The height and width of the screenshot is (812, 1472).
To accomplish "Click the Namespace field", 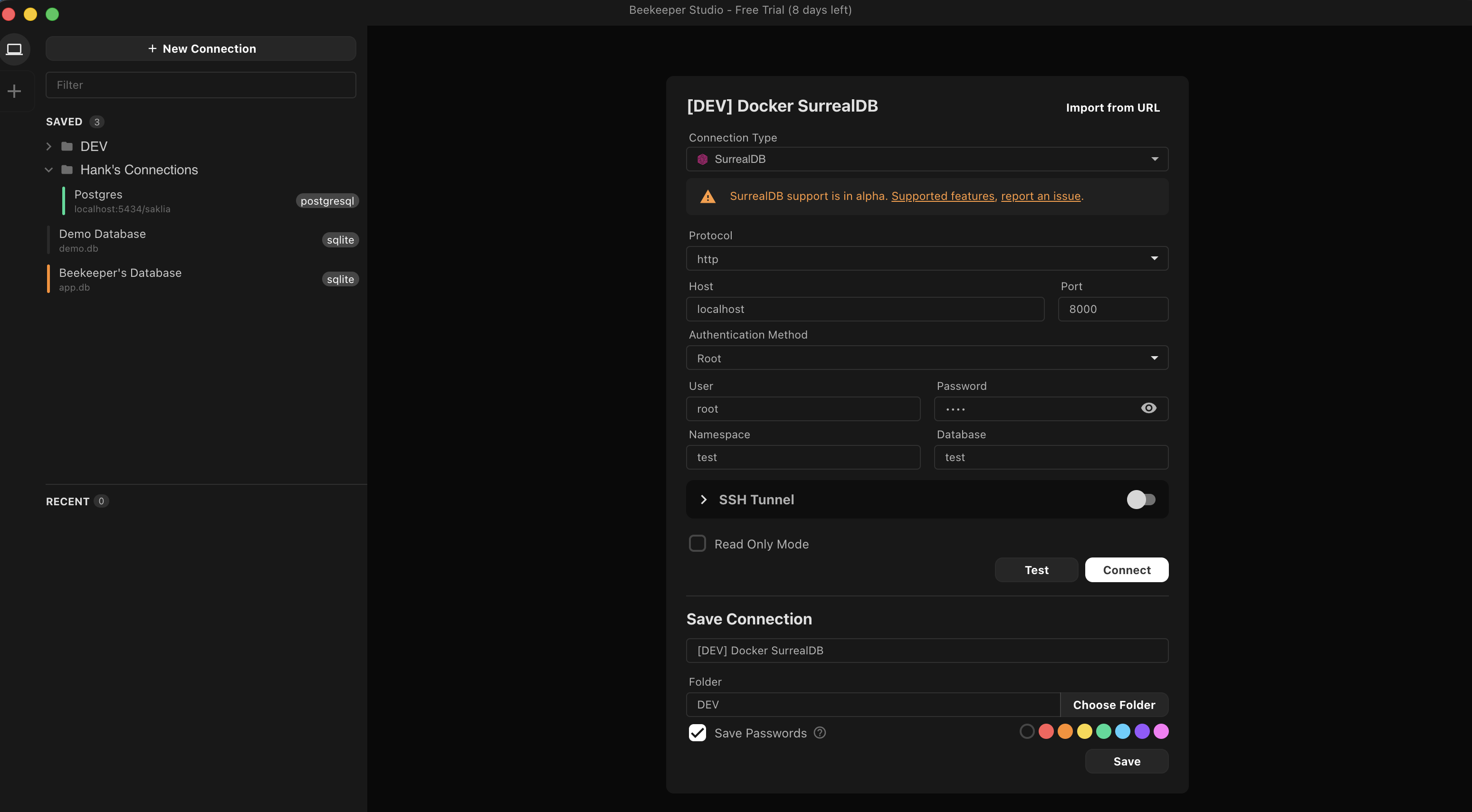I will [803, 457].
